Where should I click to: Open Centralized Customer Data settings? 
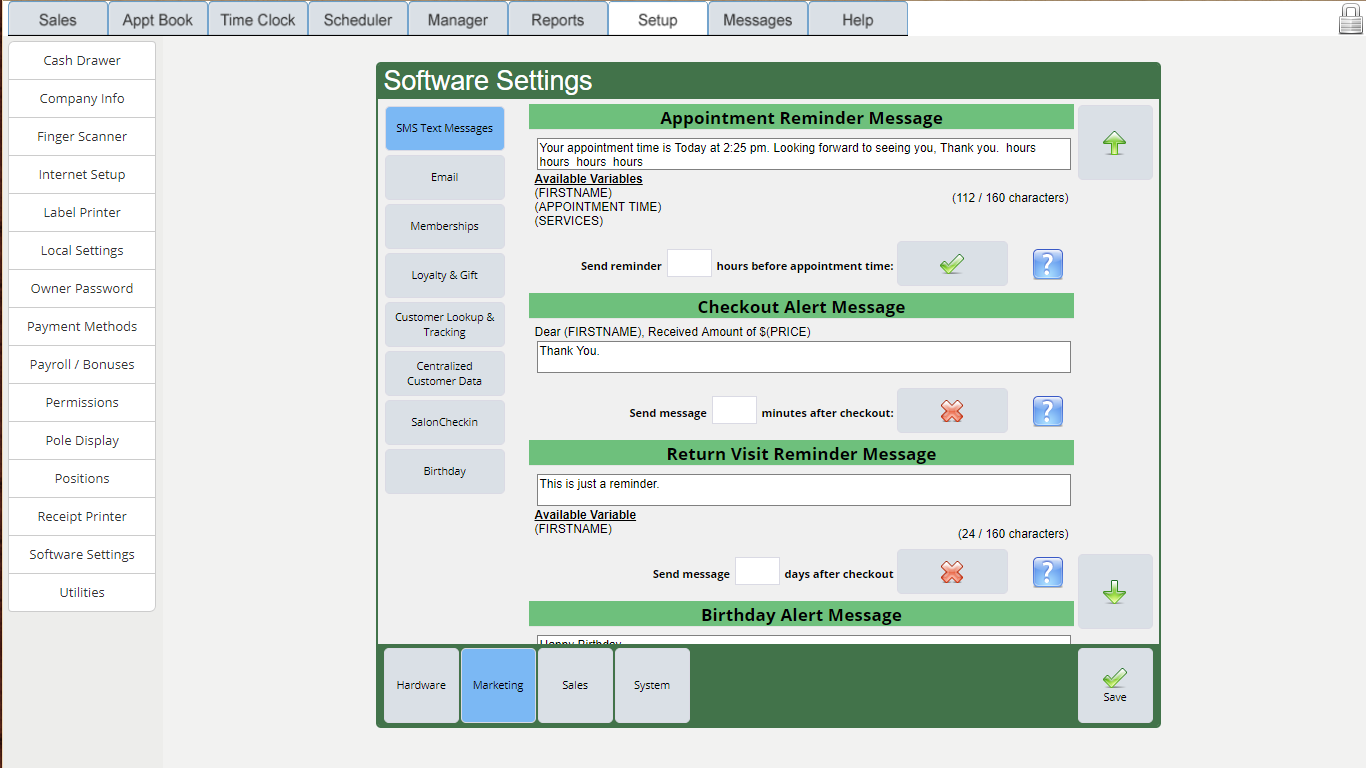point(445,373)
